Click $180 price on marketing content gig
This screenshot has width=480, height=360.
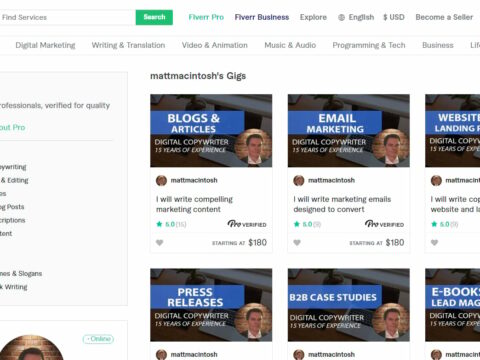(x=257, y=242)
